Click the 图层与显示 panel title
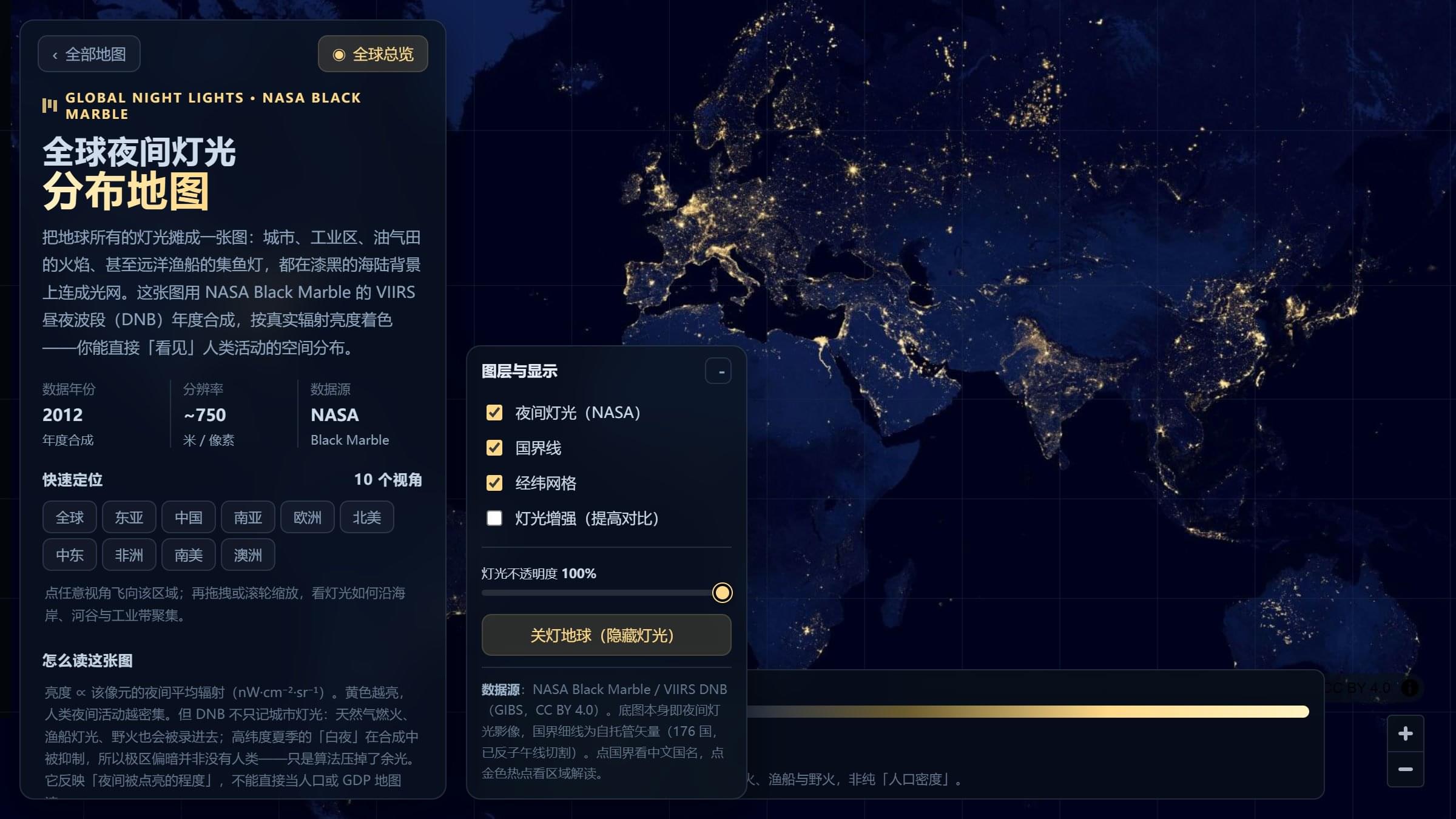The image size is (1456, 819). (519, 371)
